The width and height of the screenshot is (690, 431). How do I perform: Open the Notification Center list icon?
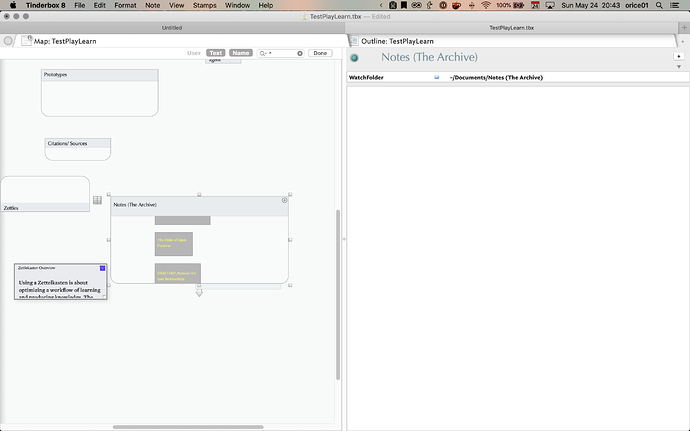point(674,5)
